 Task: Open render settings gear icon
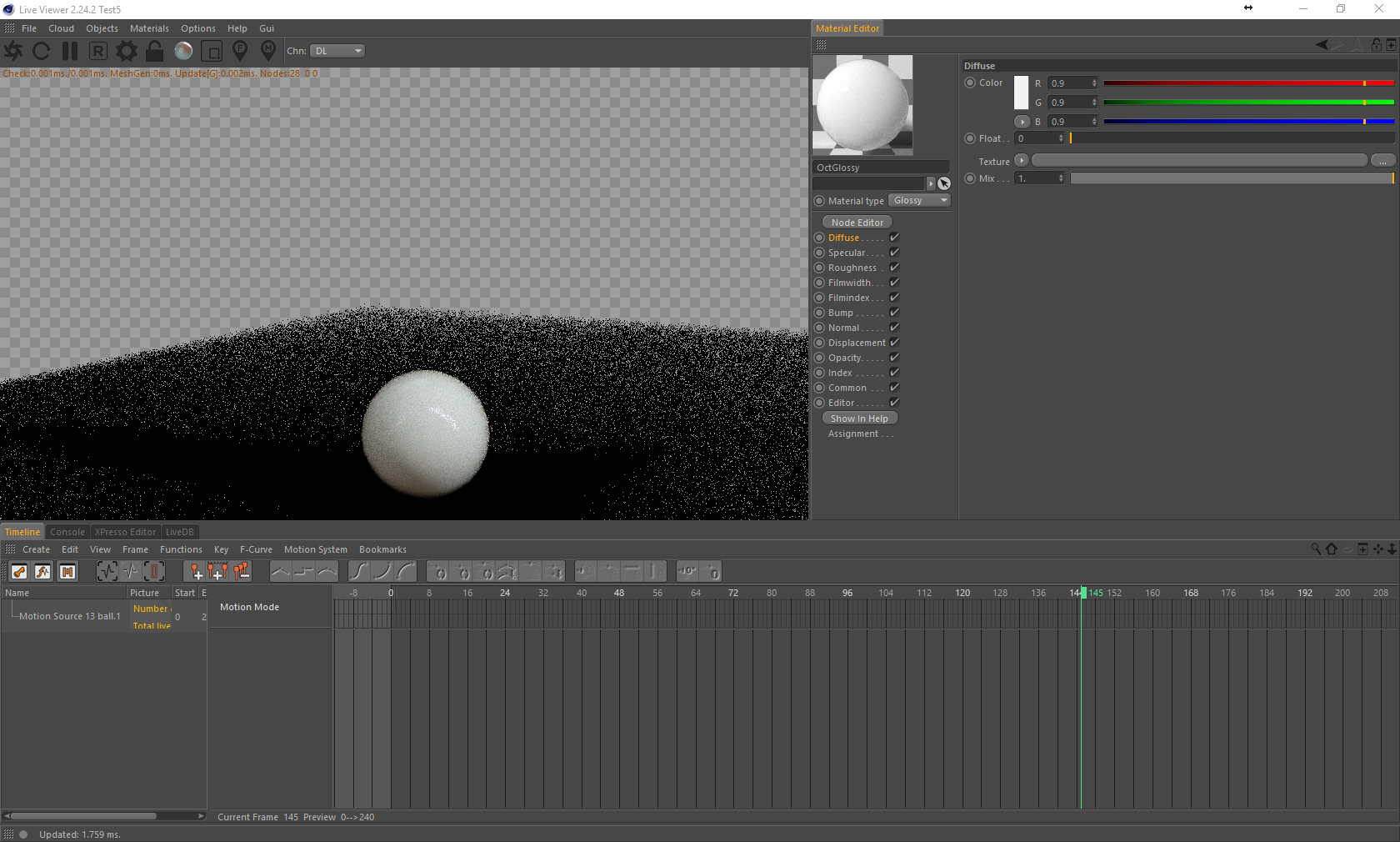click(x=127, y=51)
